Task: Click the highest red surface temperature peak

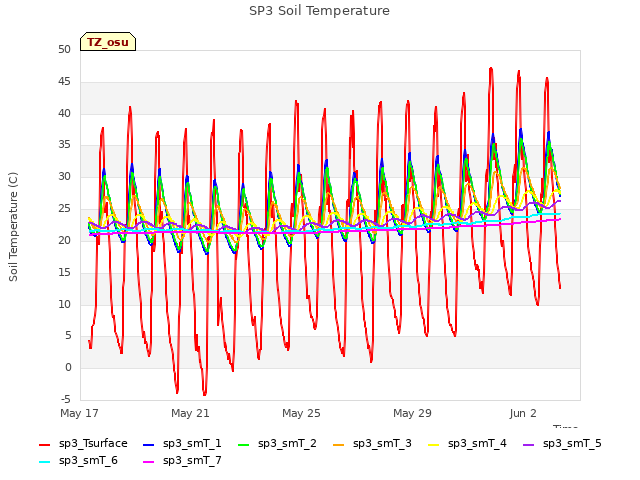Action: [x=491, y=69]
